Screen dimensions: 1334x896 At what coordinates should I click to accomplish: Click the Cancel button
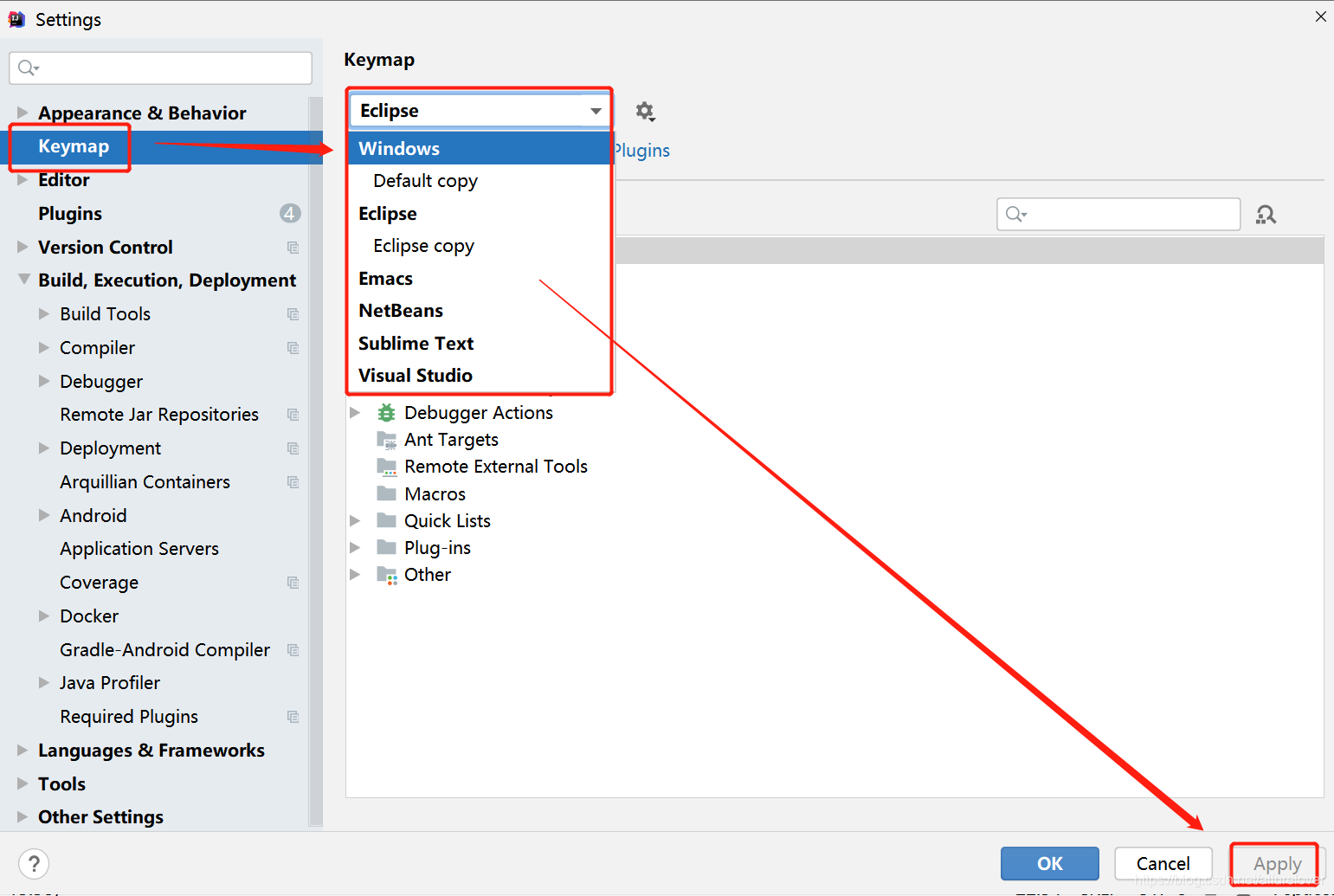pyautogui.click(x=1163, y=863)
